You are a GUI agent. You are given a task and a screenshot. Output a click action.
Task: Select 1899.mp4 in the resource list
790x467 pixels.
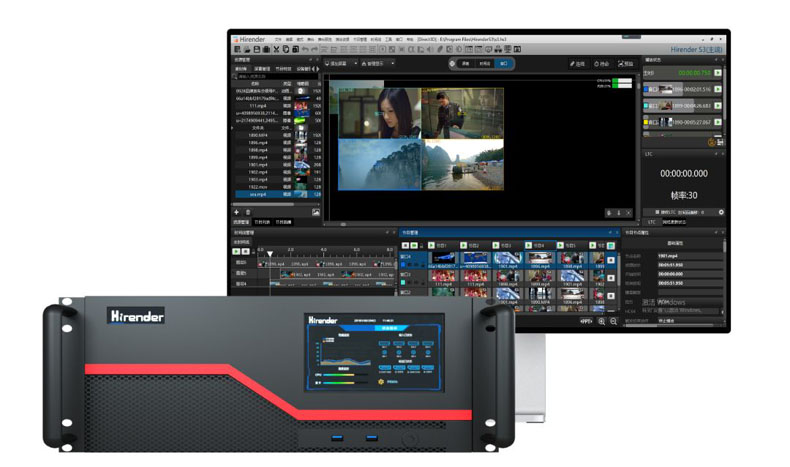coord(278,157)
